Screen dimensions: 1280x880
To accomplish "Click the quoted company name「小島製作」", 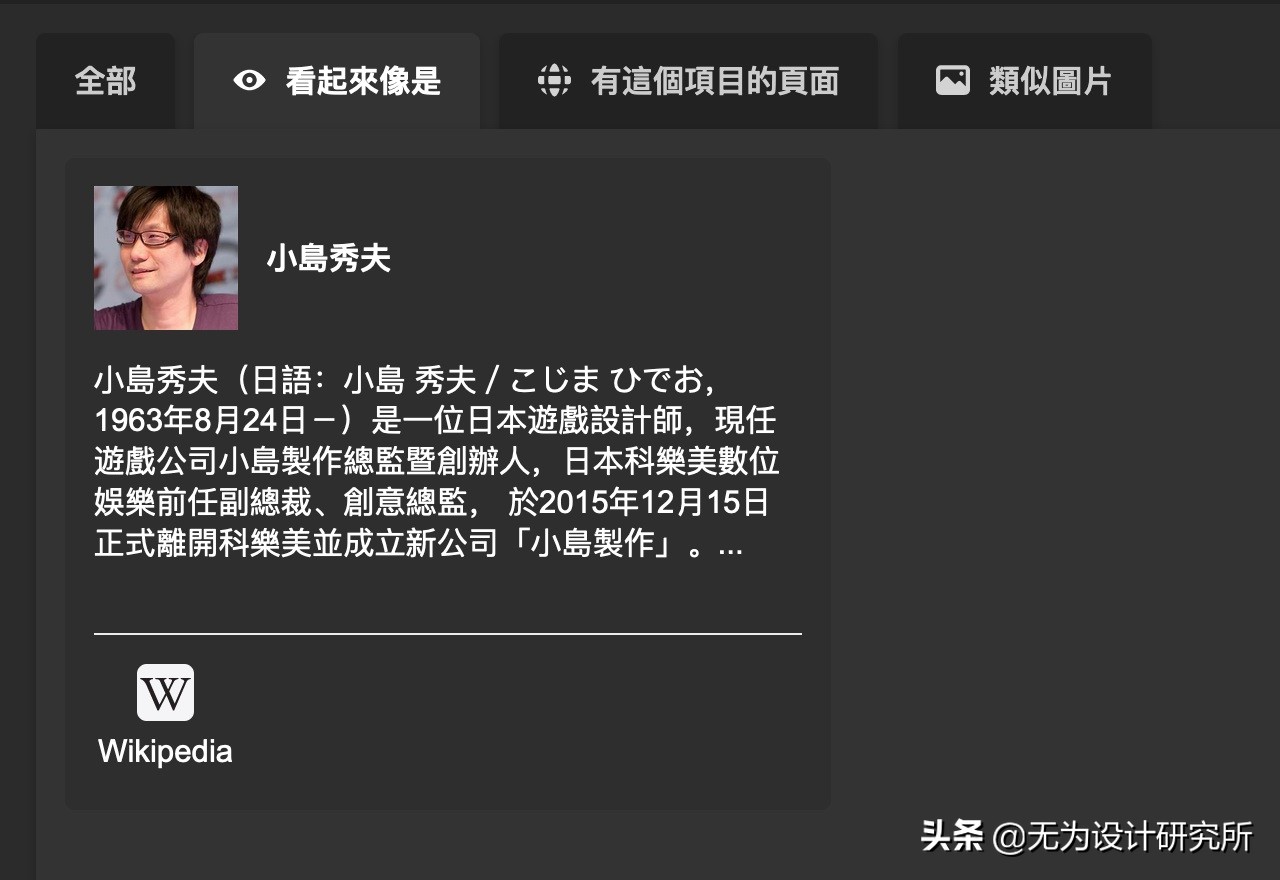I will pos(592,545).
